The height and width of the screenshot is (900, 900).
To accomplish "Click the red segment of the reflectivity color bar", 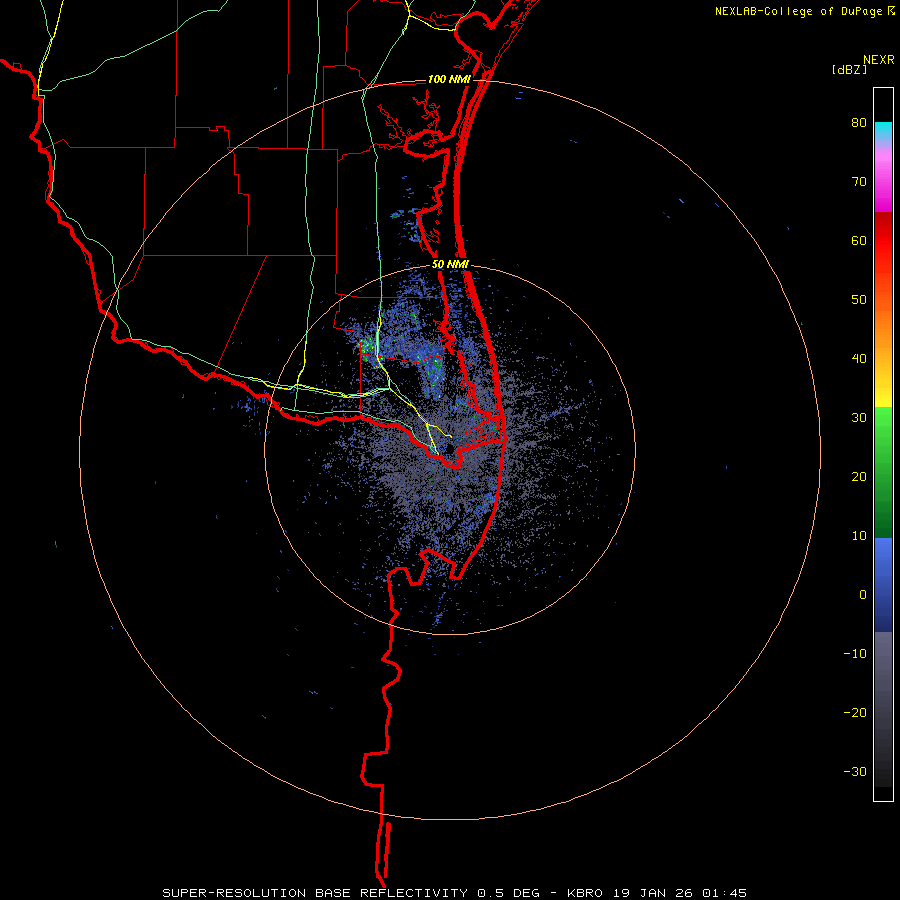I will point(883,241).
